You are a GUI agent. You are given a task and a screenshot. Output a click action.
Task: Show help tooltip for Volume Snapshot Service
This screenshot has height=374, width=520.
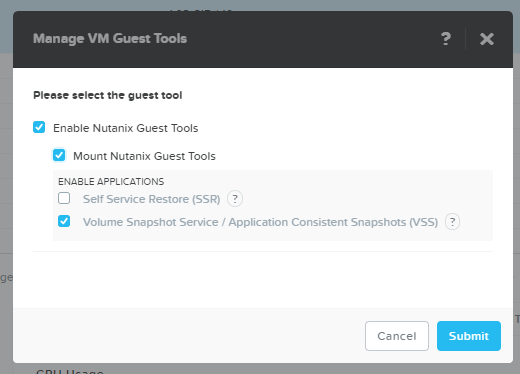(452, 222)
